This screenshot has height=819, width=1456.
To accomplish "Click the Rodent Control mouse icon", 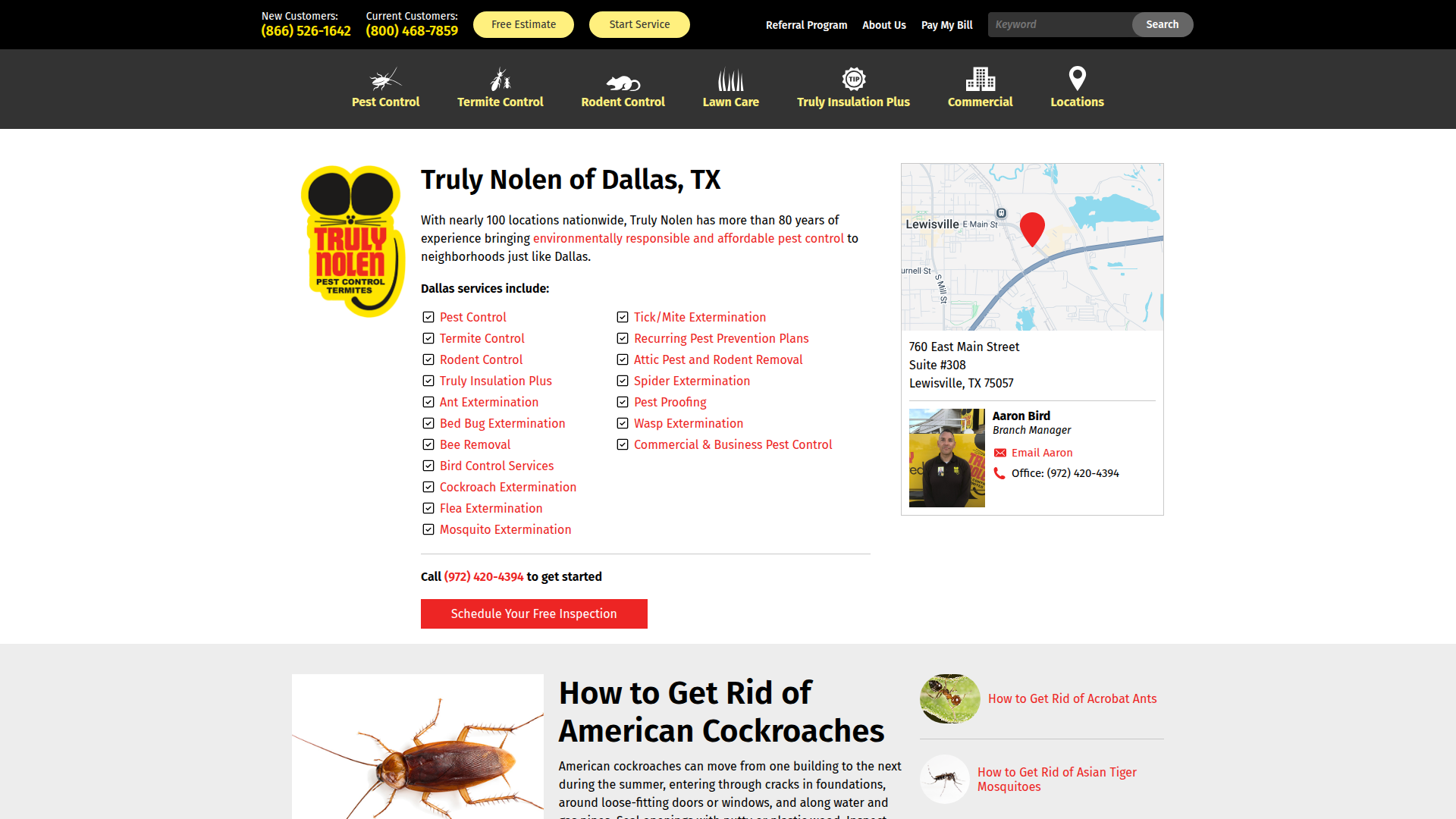I will [x=623, y=83].
